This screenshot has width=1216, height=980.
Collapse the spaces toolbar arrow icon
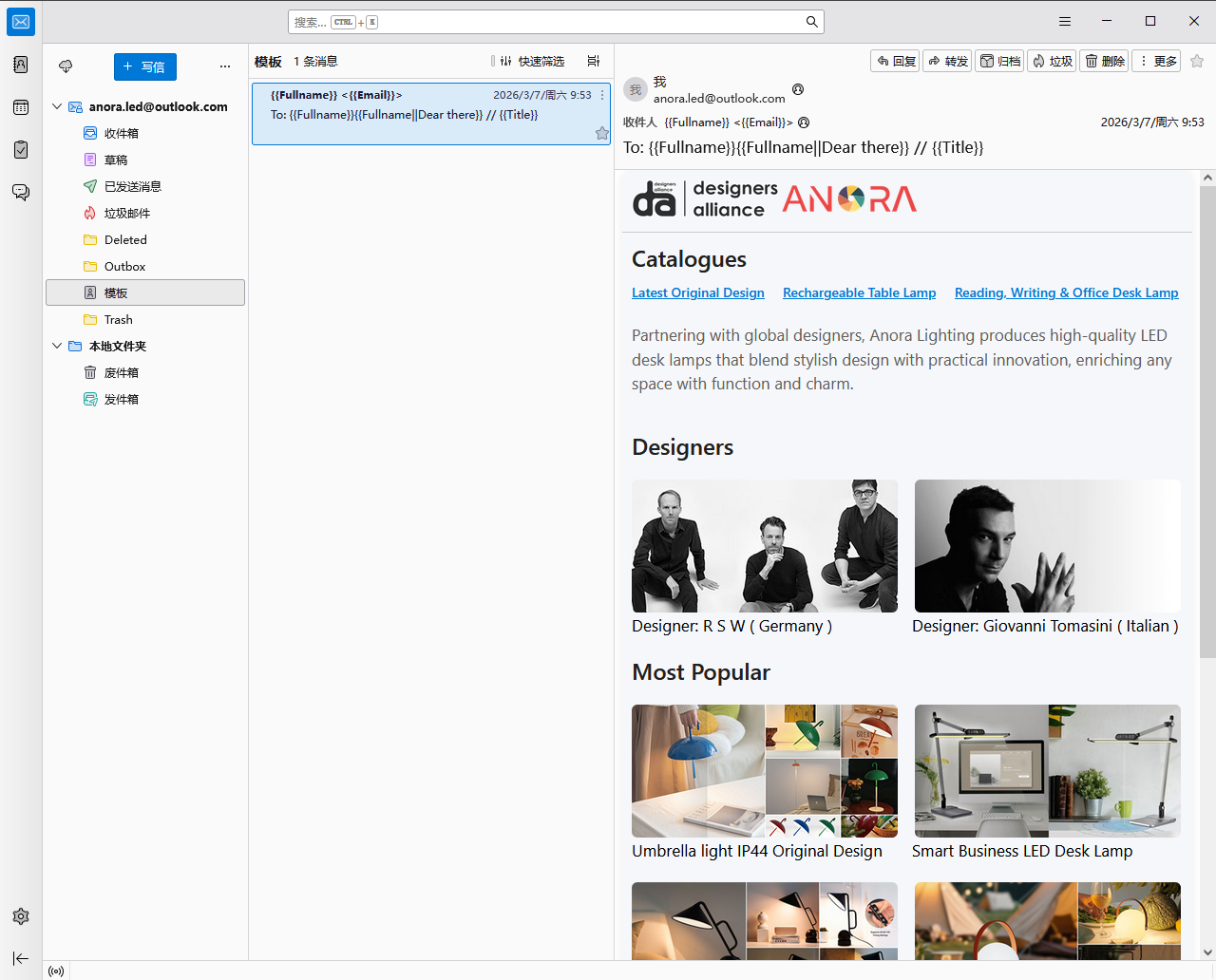coord(21,958)
